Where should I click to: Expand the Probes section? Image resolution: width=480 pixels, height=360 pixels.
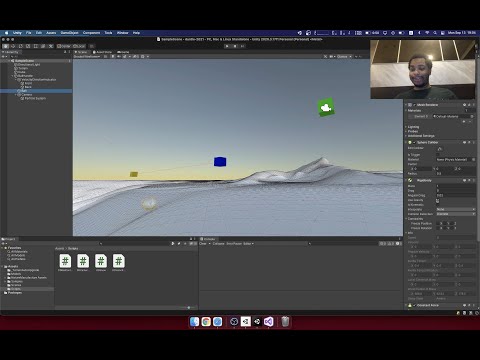click(412, 131)
